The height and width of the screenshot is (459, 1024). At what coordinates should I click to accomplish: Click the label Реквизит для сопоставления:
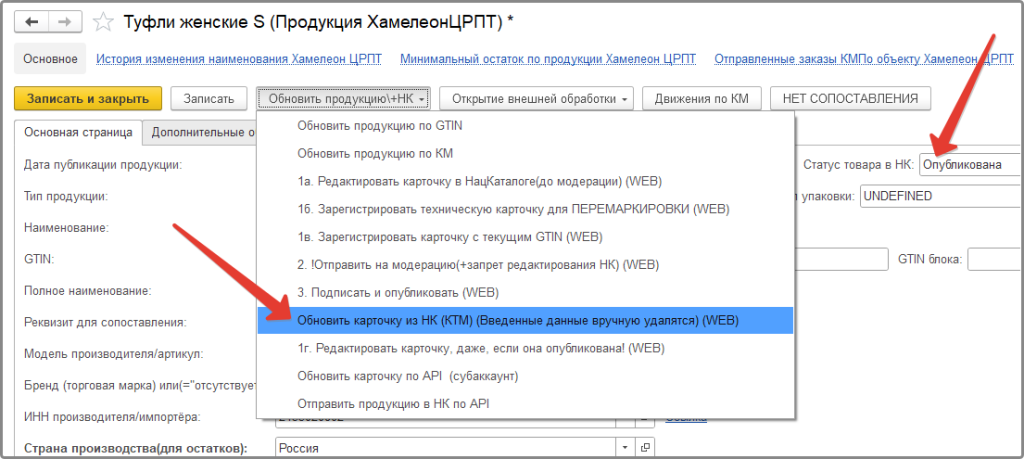click(x=105, y=322)
